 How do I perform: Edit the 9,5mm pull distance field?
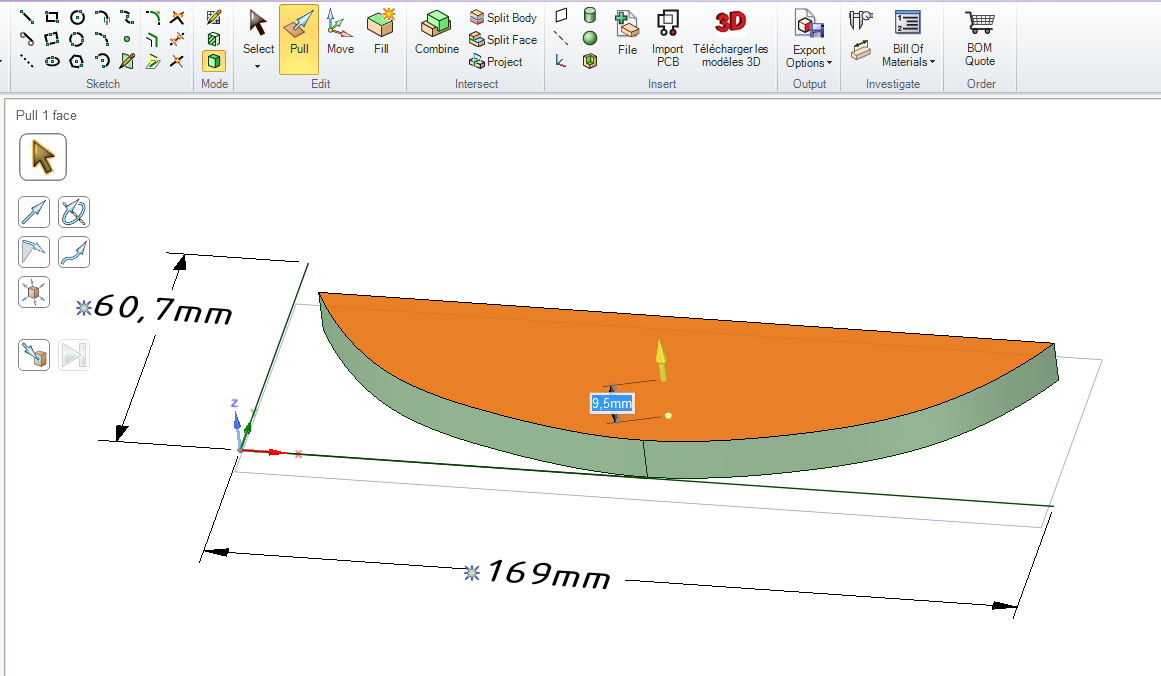click(610, 402)
